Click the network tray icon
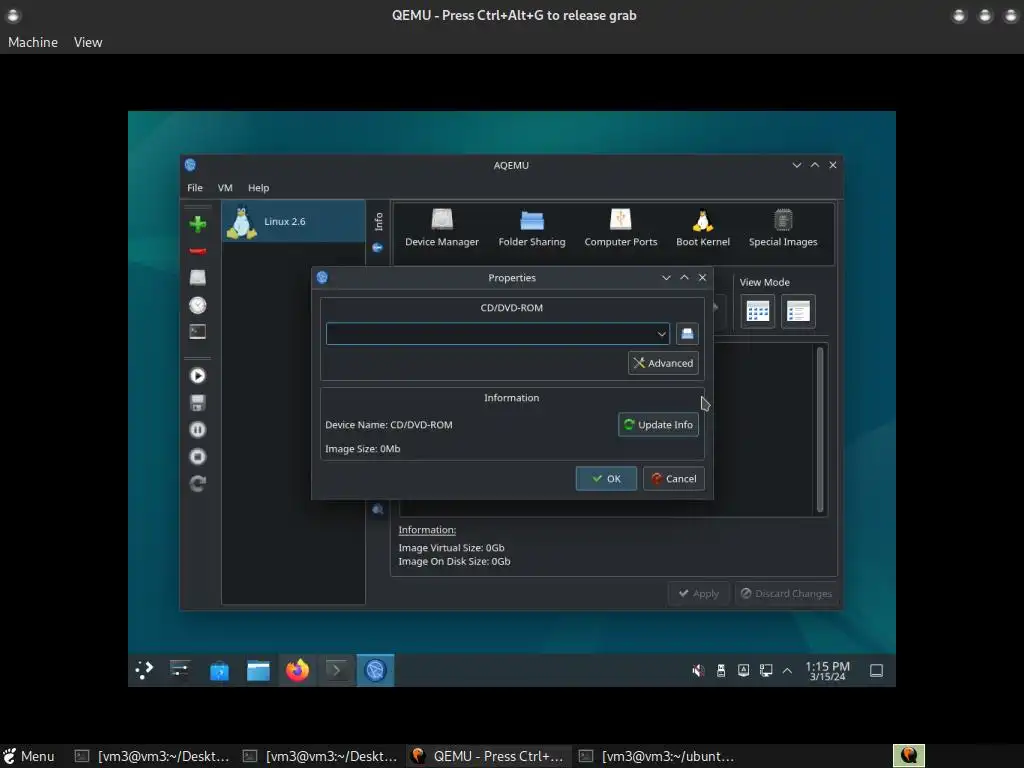1024x768 pixels. [766, 671]
